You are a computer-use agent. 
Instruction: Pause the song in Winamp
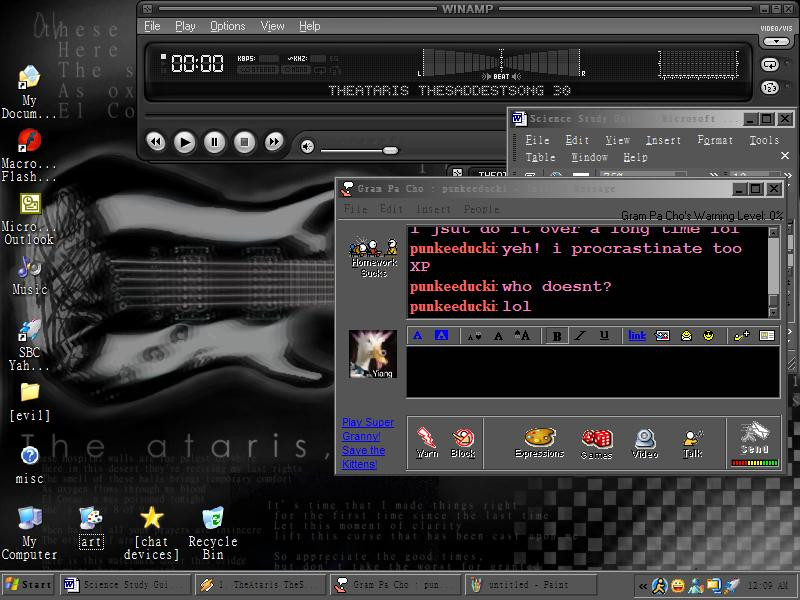214,142
